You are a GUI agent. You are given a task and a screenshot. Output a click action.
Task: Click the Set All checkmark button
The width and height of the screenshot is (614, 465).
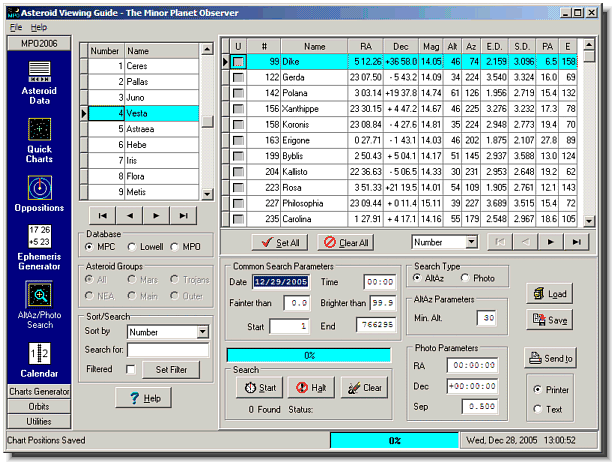(x=280, y=243)
